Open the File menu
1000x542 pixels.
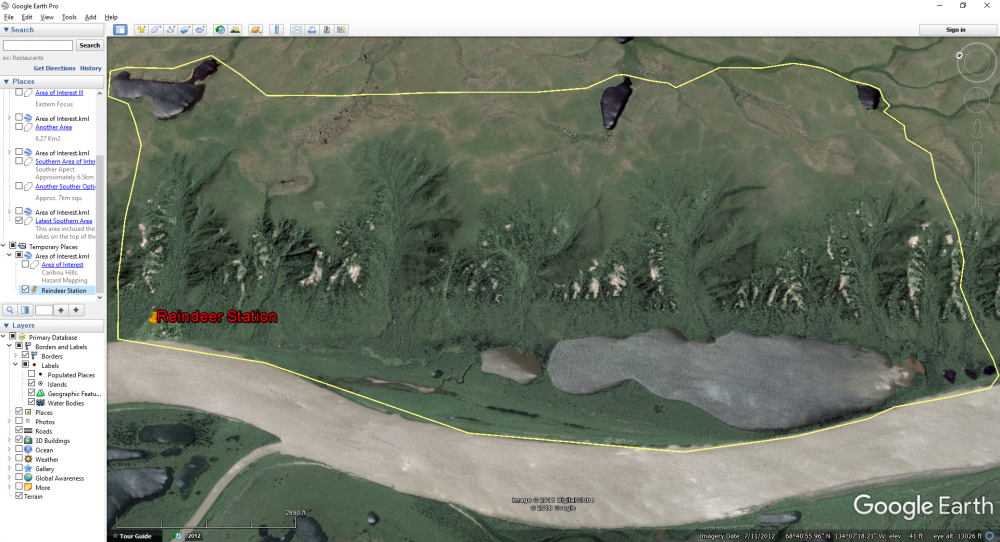pyautogui.click(x=9, y=17)
